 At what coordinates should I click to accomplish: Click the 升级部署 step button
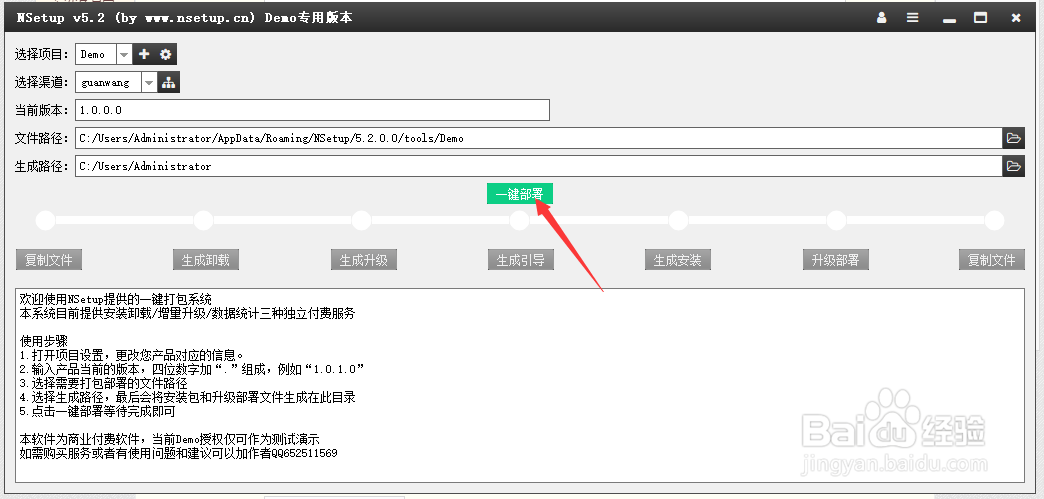(x=836, y=260)
